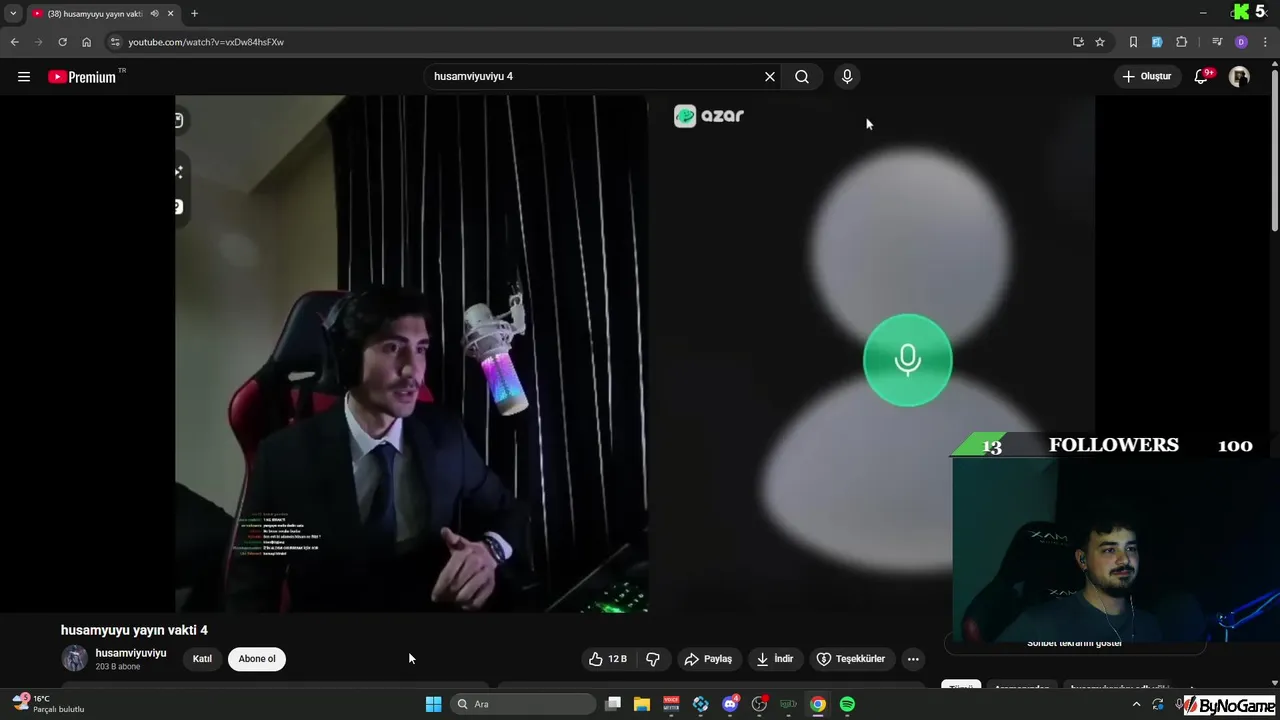Screen dimensions: 1280x720
Task: Clear the search box with the X
Action: click(770, 77)
